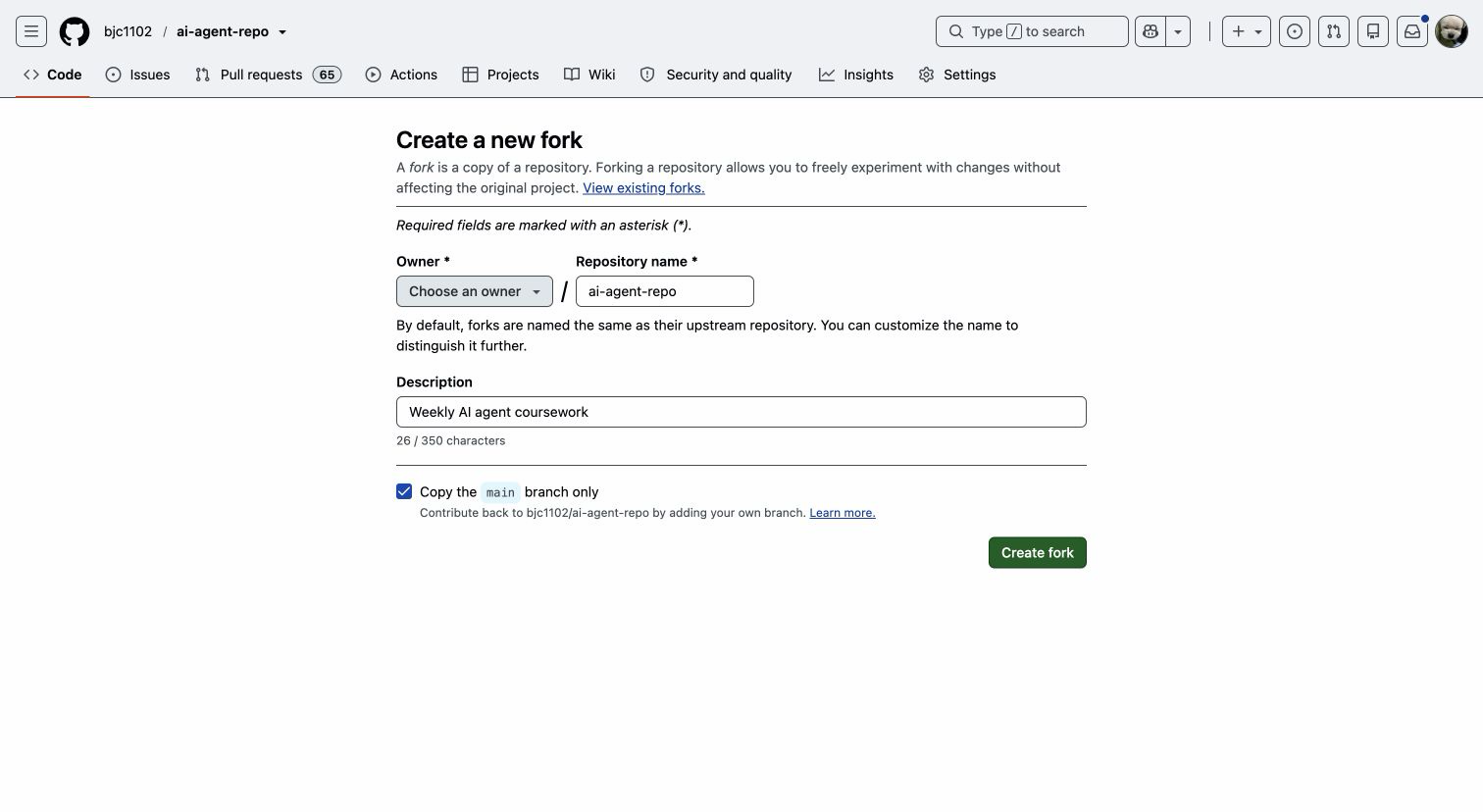The height and width of the screenshot is (812, 1483).
Task: Click into the Description text field
Action: click(x=741, y=412)
